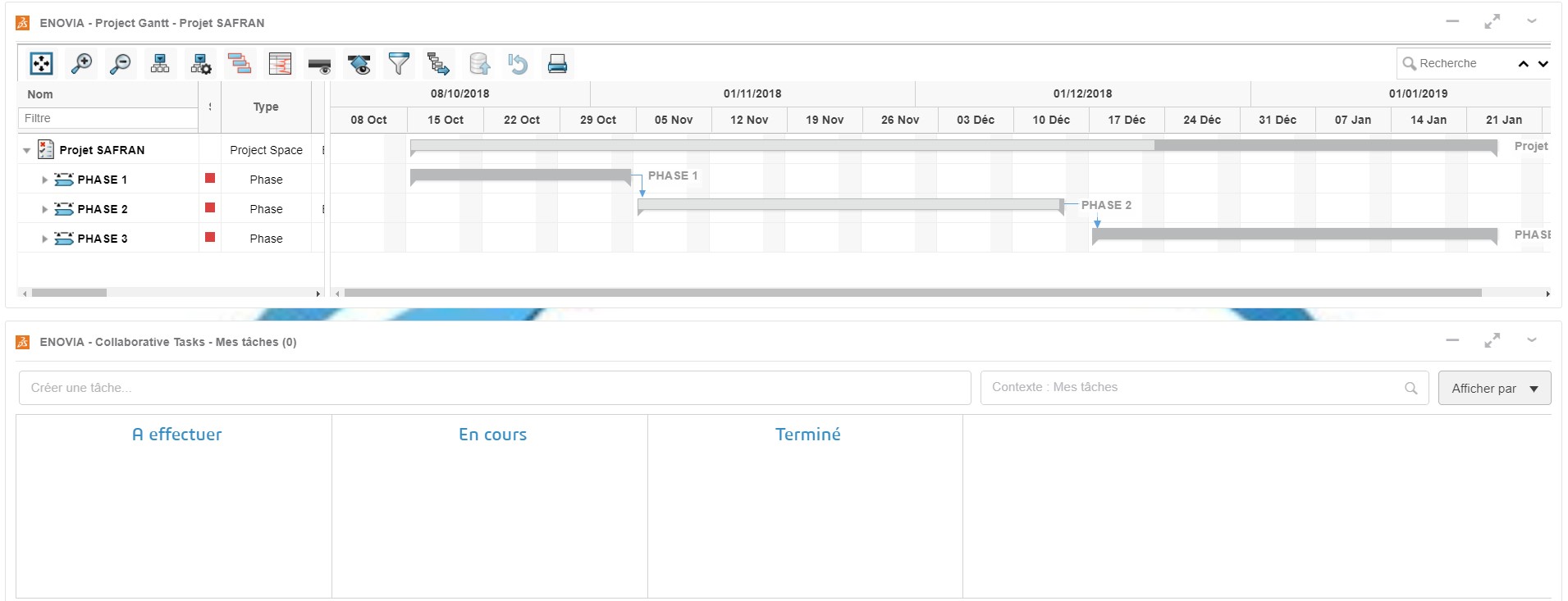This screenshot has height=601, width=1568.
Task: Click the Contexte : Mes tâches field
Action: pyautogui.click(x=1205, y=388)
